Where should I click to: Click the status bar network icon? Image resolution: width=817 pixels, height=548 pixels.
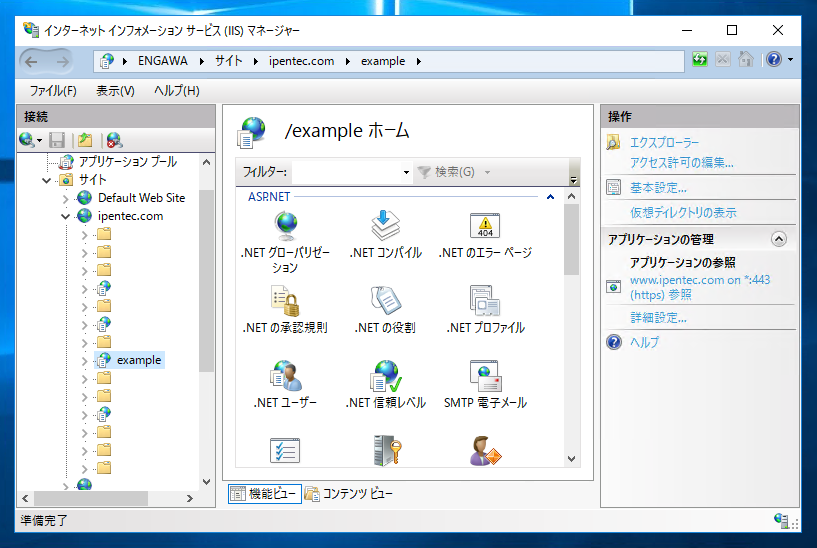(782, 520)
